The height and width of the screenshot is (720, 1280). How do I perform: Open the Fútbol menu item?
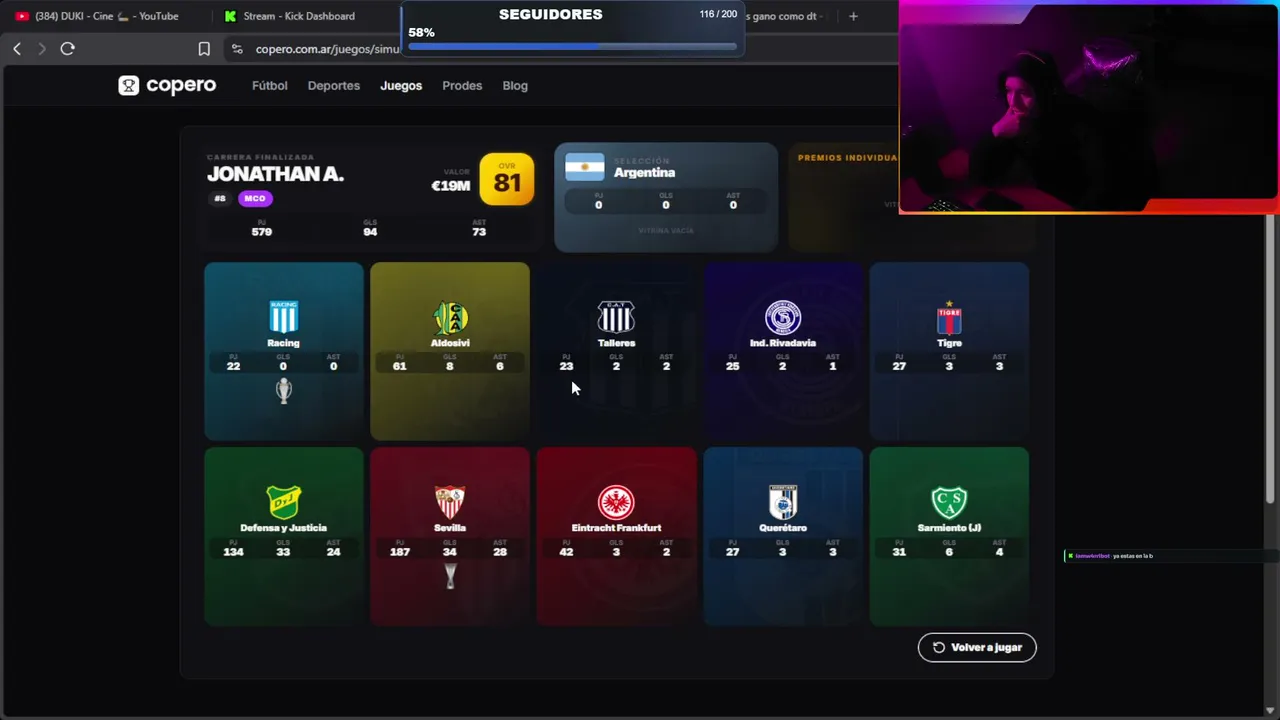[x=270, y=86]
